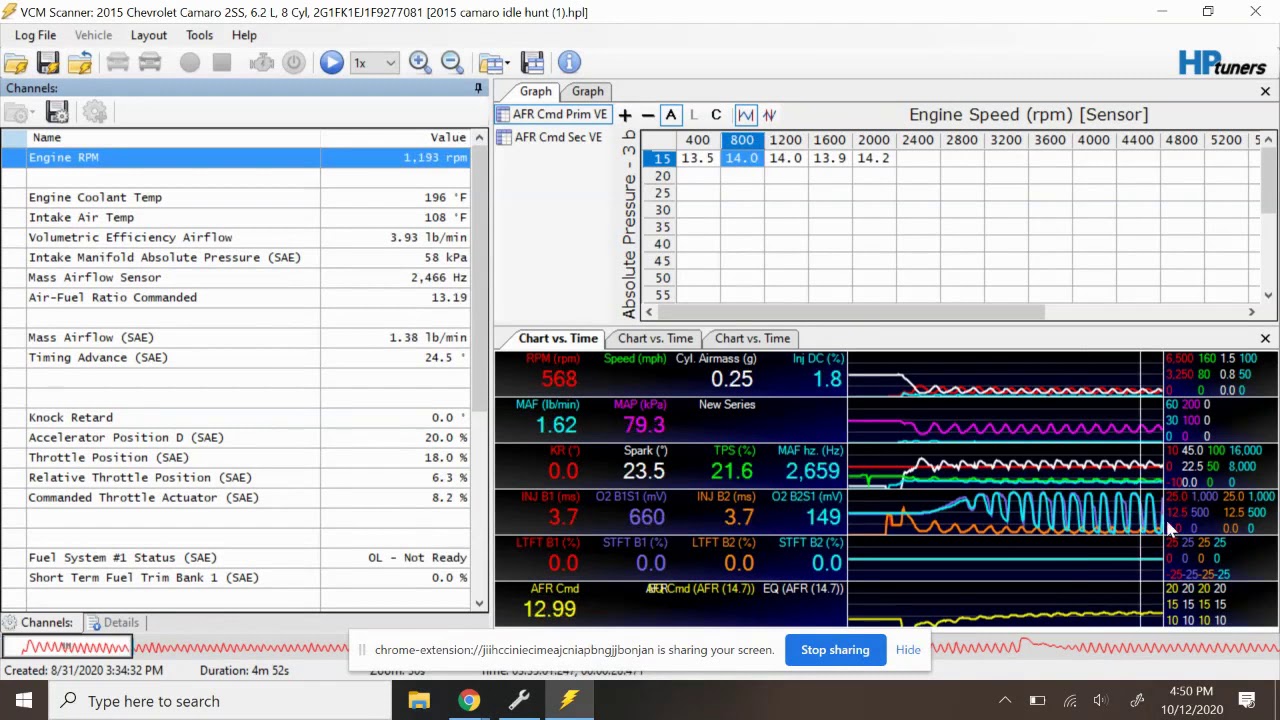
Task: Zoom out with the minus magnifier icon
Action: (x=452, y=63)
